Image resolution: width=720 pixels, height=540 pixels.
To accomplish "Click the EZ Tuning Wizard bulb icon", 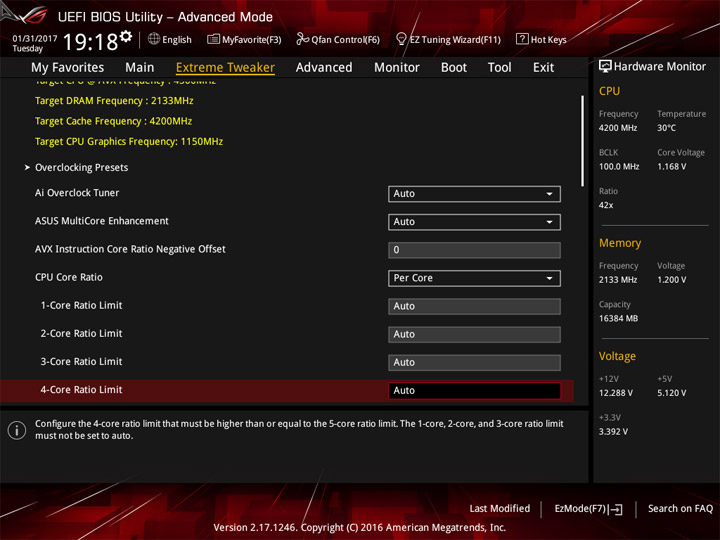I will 401,39.
